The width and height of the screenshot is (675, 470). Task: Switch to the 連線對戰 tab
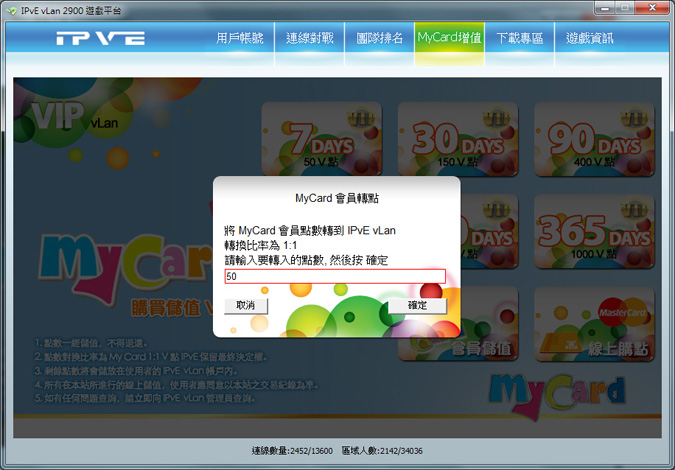(310, 38)
